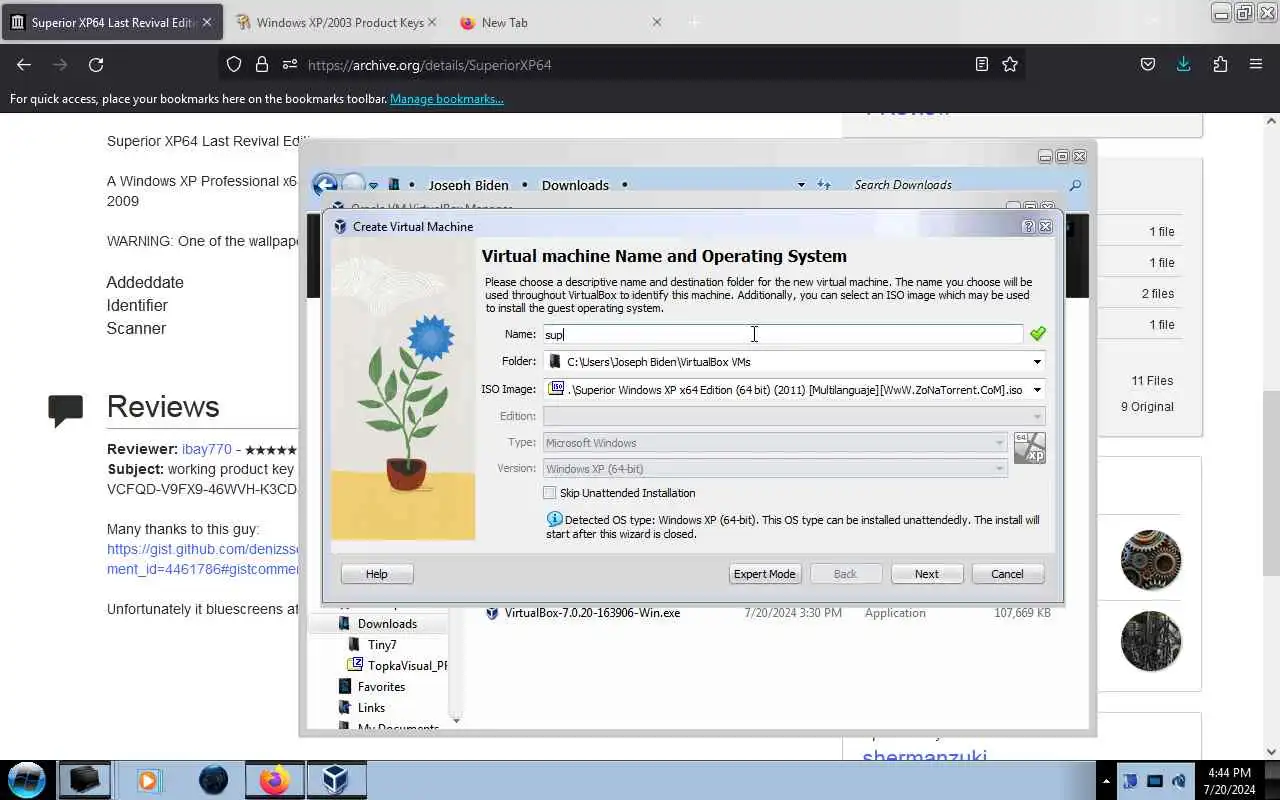This screenshot has width=1280, height=800.
Task: Click the Firefox back arrow
Action: [x=24, y=64]
